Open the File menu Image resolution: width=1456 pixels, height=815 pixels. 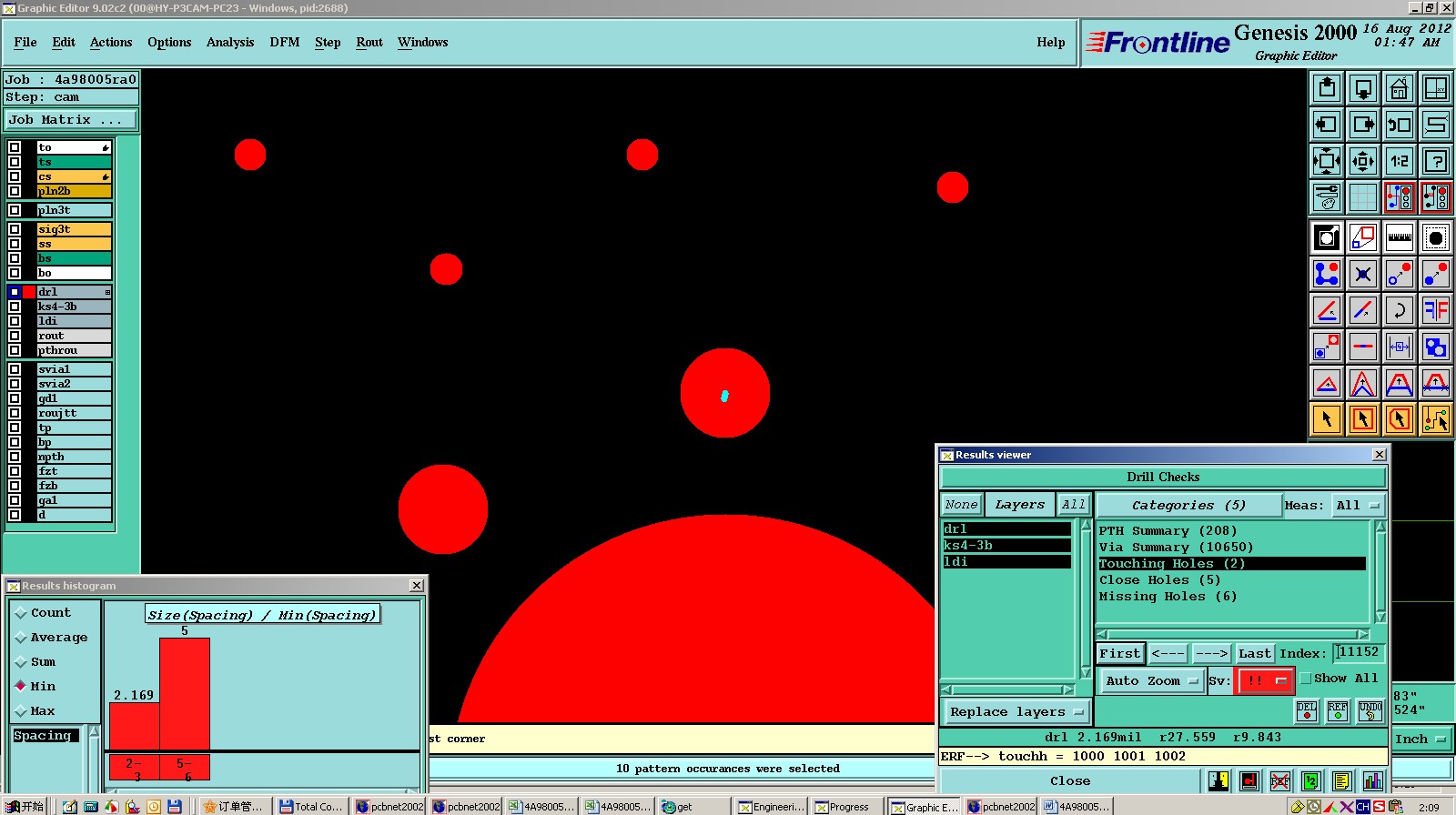click(x=25, y=43)
